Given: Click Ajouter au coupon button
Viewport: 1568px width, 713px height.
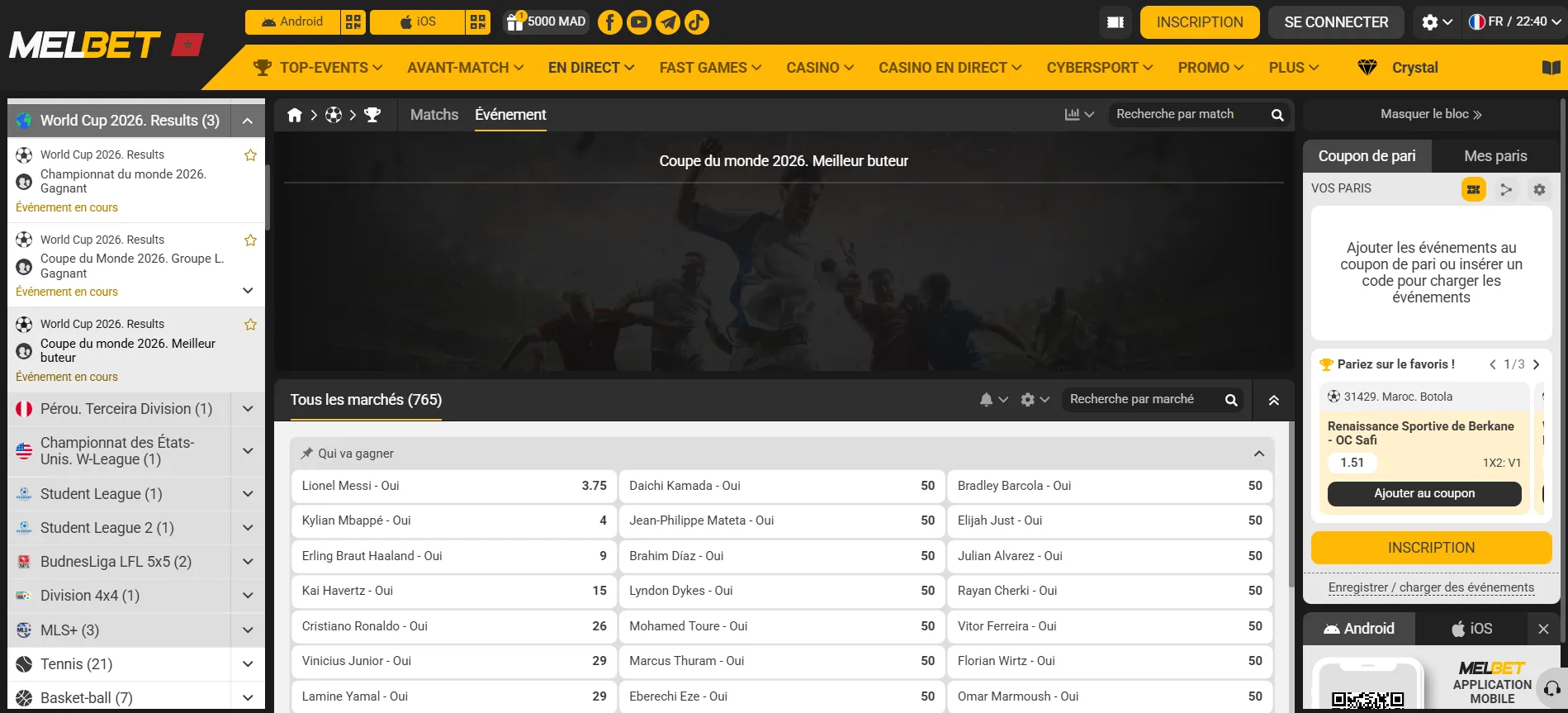Looking at the screenshot, I should pyautogui.click(x=1424, y=493).
